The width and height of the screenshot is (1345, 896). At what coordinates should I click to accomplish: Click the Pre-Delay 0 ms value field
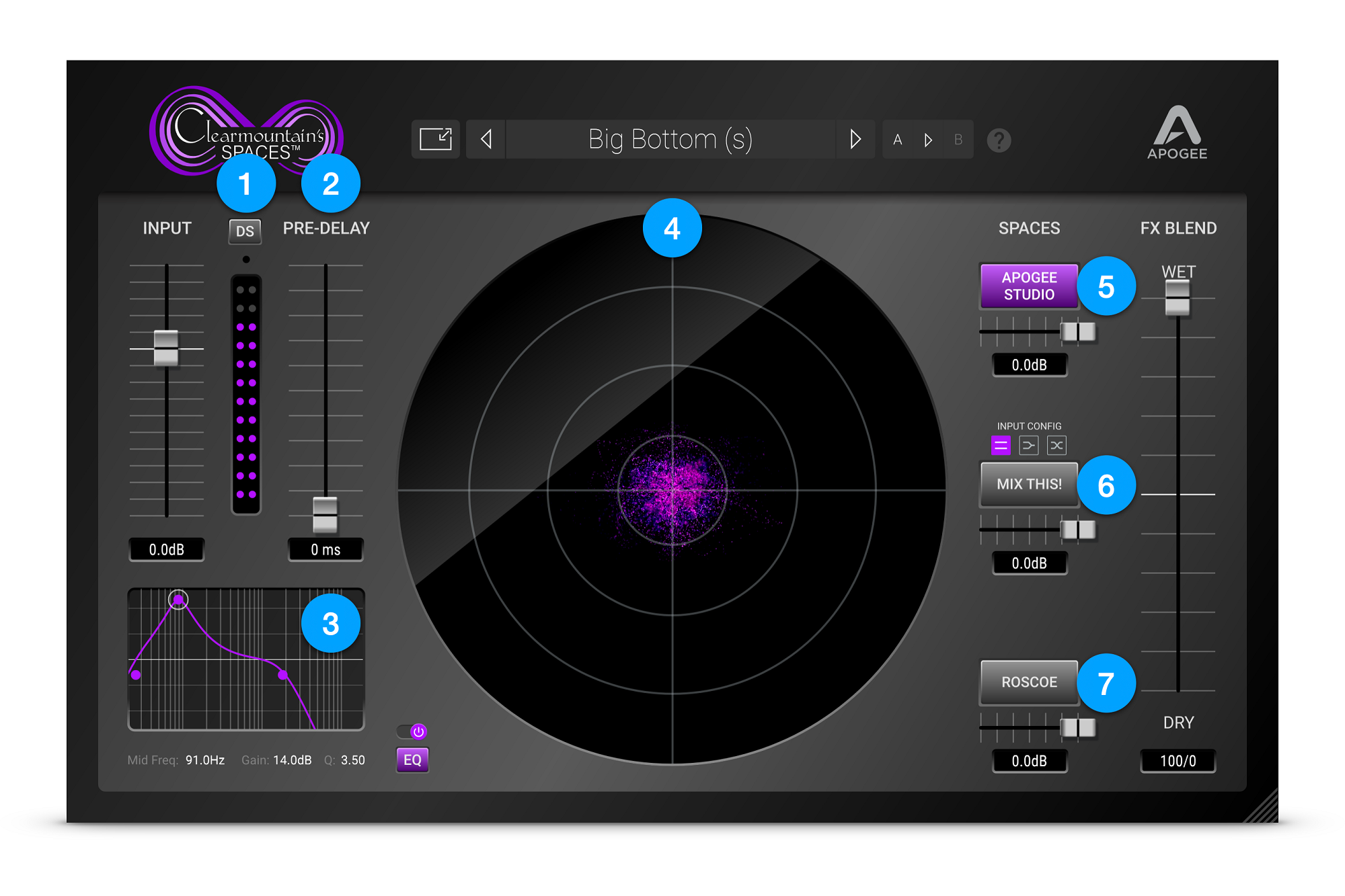click(325, 550)
